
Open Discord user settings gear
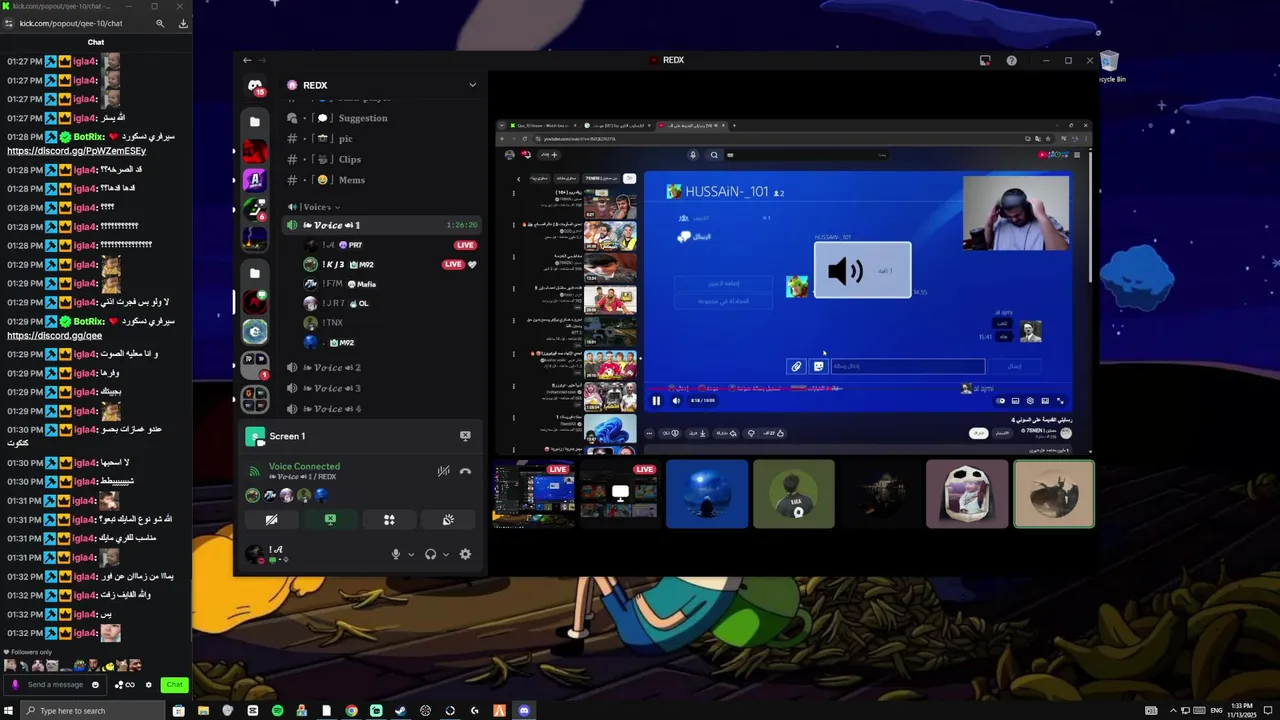465,554
